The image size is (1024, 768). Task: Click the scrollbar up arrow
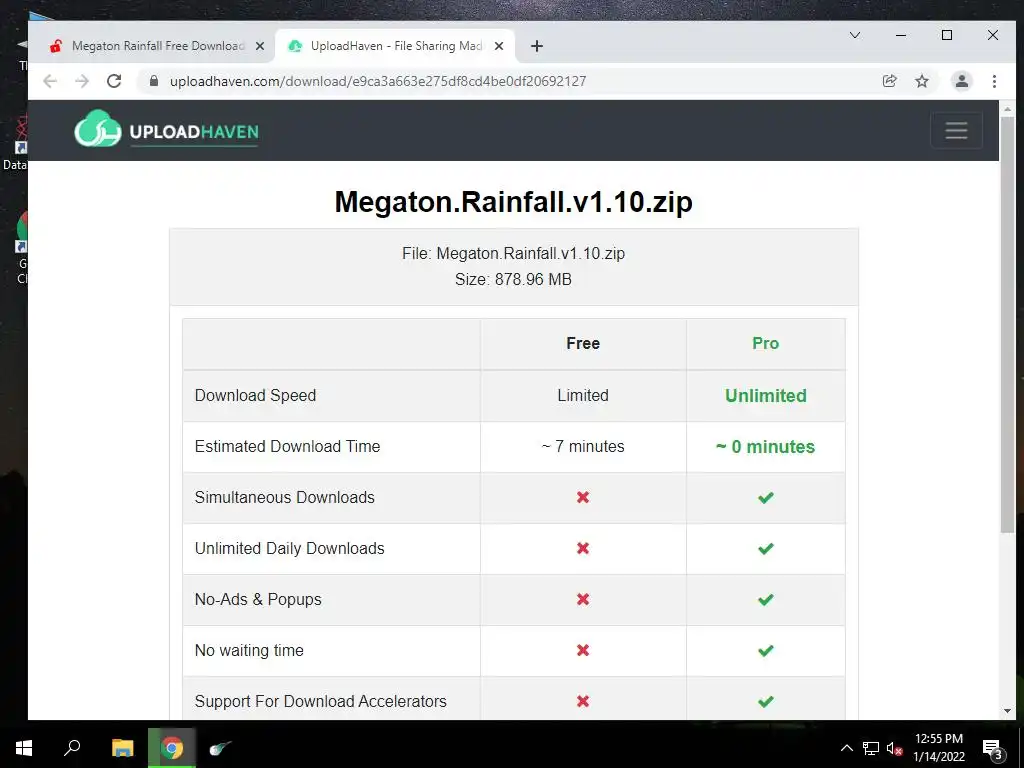coord(1007,108)
